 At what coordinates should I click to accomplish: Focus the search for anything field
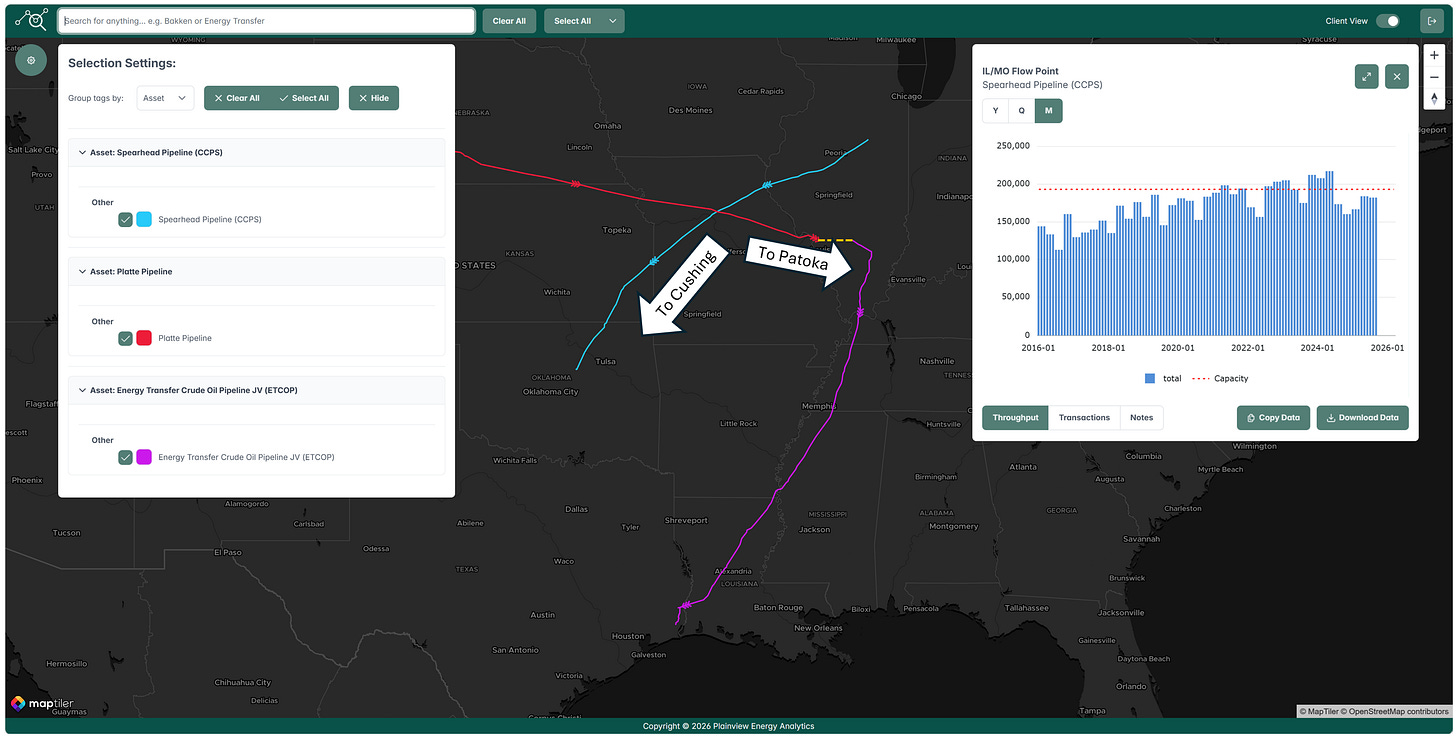pyautogui.click(x=266, y=20)
